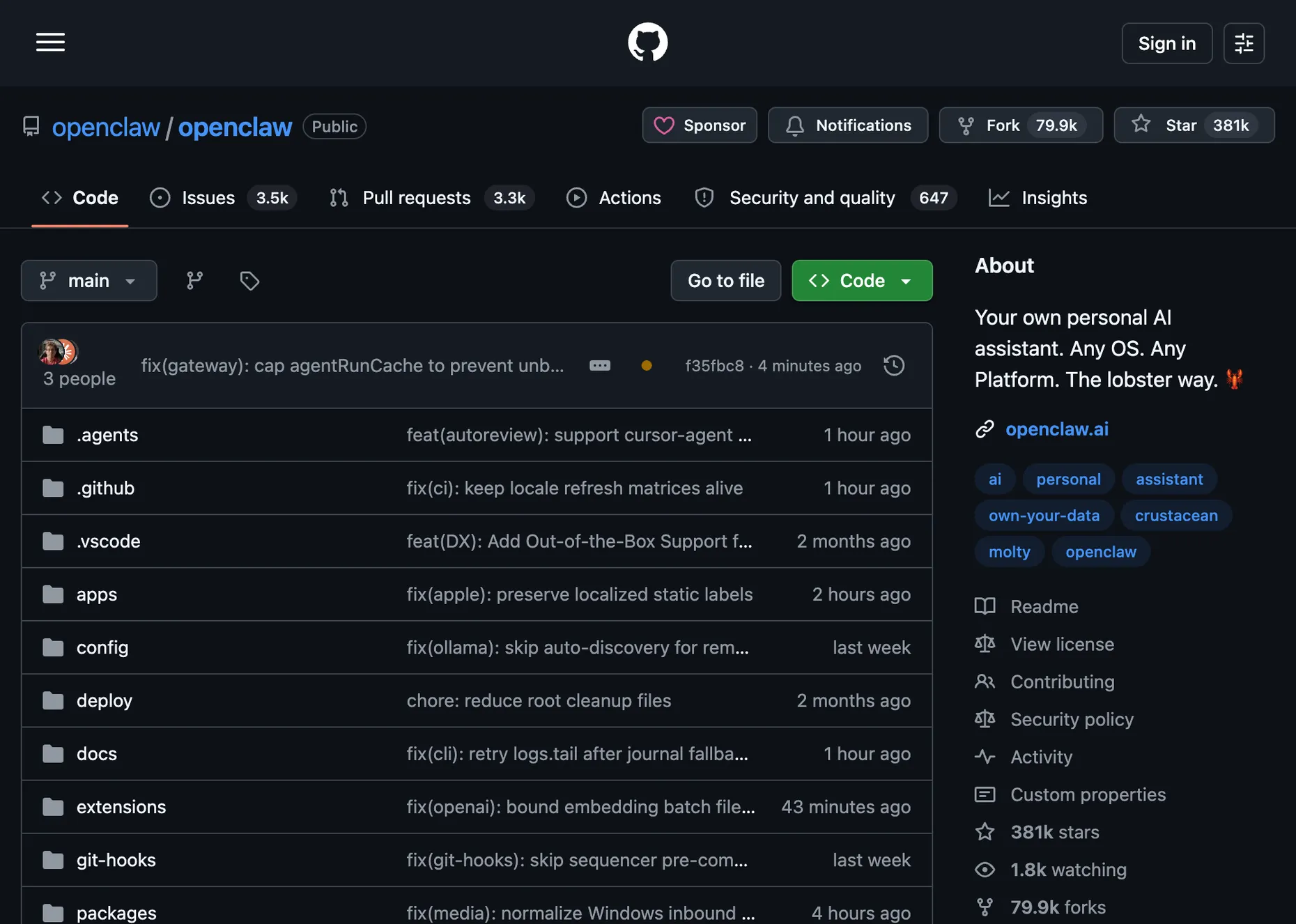
Task: Click the .agents folder icon
Action: click(x=53, y=435)
